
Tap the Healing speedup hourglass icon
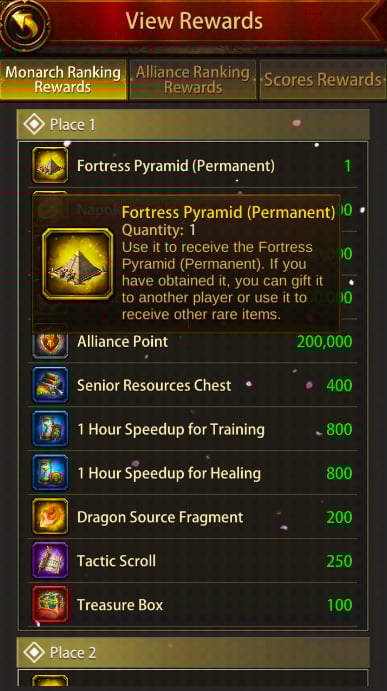pyautogui.click(x=50, y=473)
